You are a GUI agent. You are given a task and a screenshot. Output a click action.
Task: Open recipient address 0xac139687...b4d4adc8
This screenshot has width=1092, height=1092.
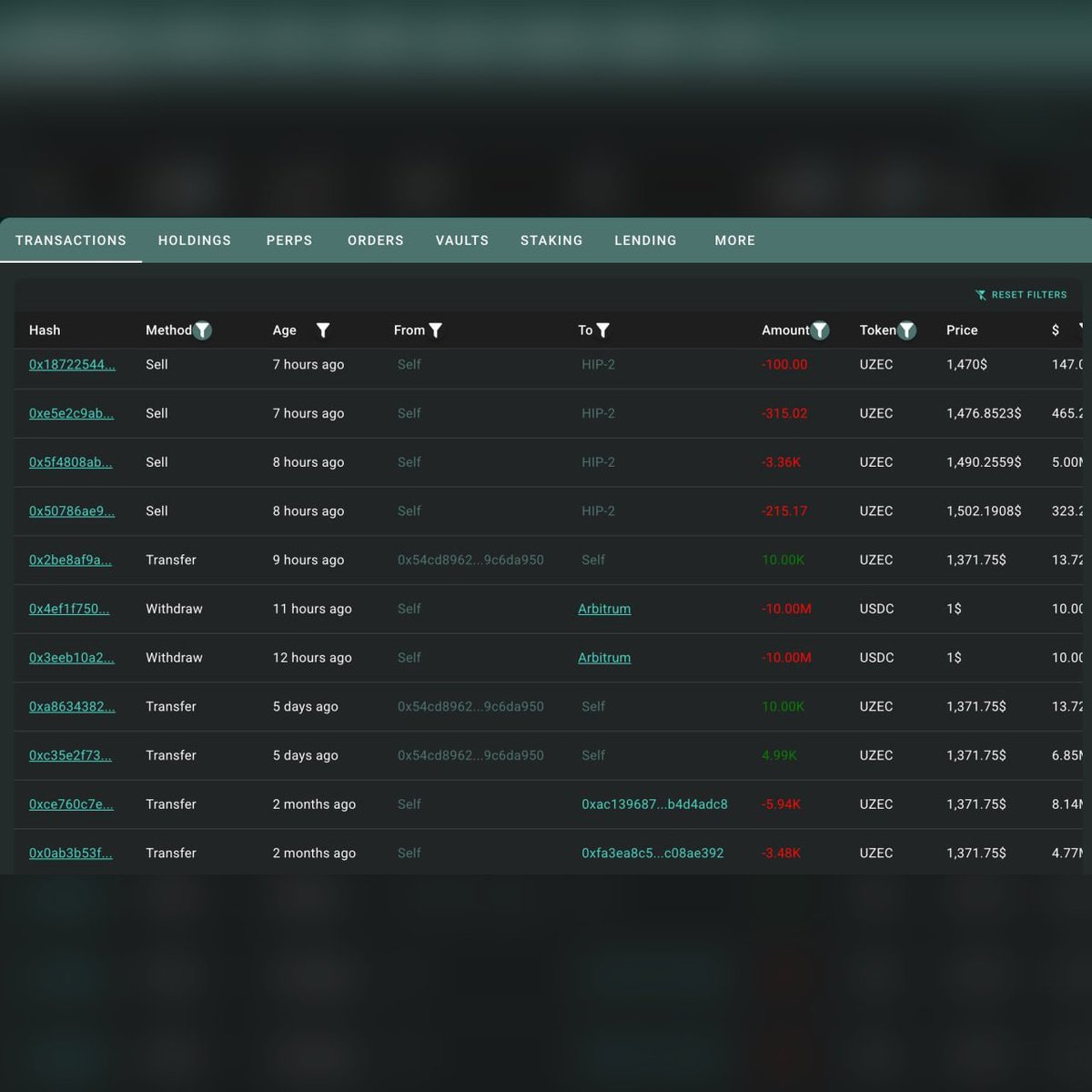coord(654,804)
